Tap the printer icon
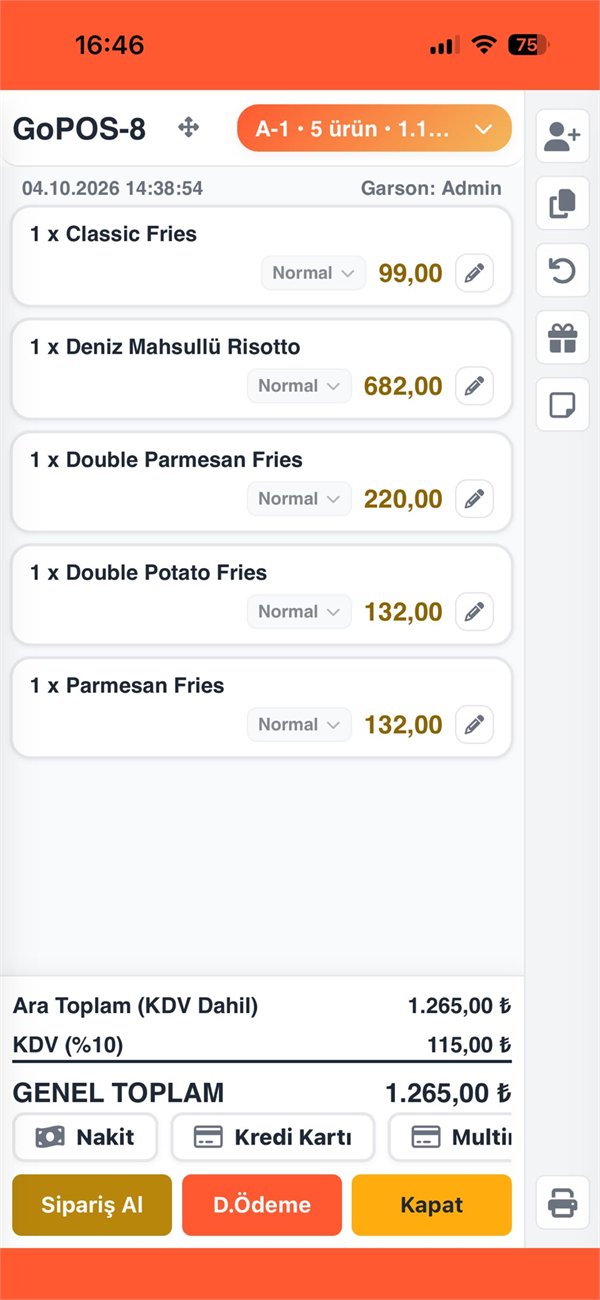 [562, 1202]
